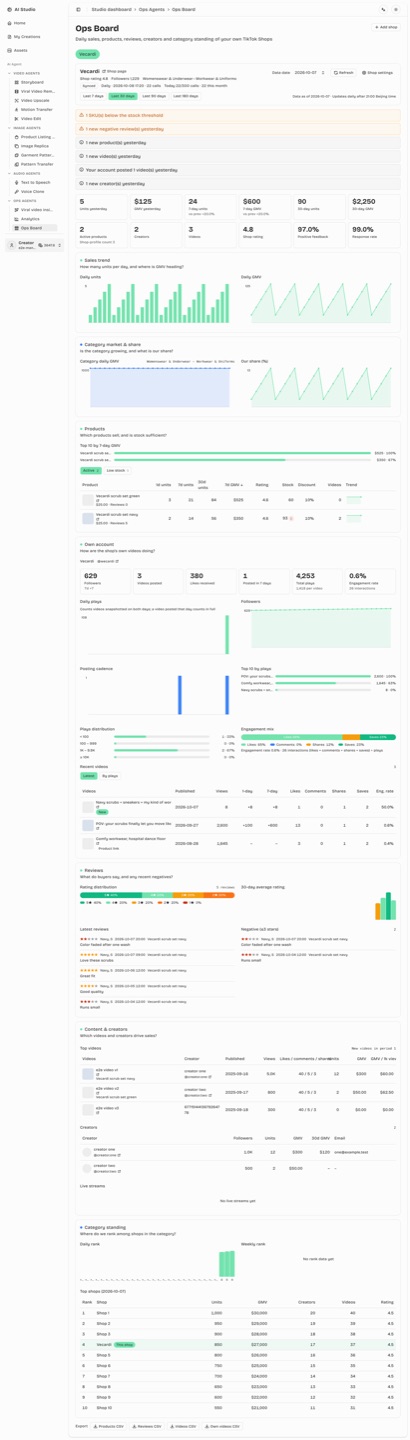Open Viral video insights agent

coord(37,210)
